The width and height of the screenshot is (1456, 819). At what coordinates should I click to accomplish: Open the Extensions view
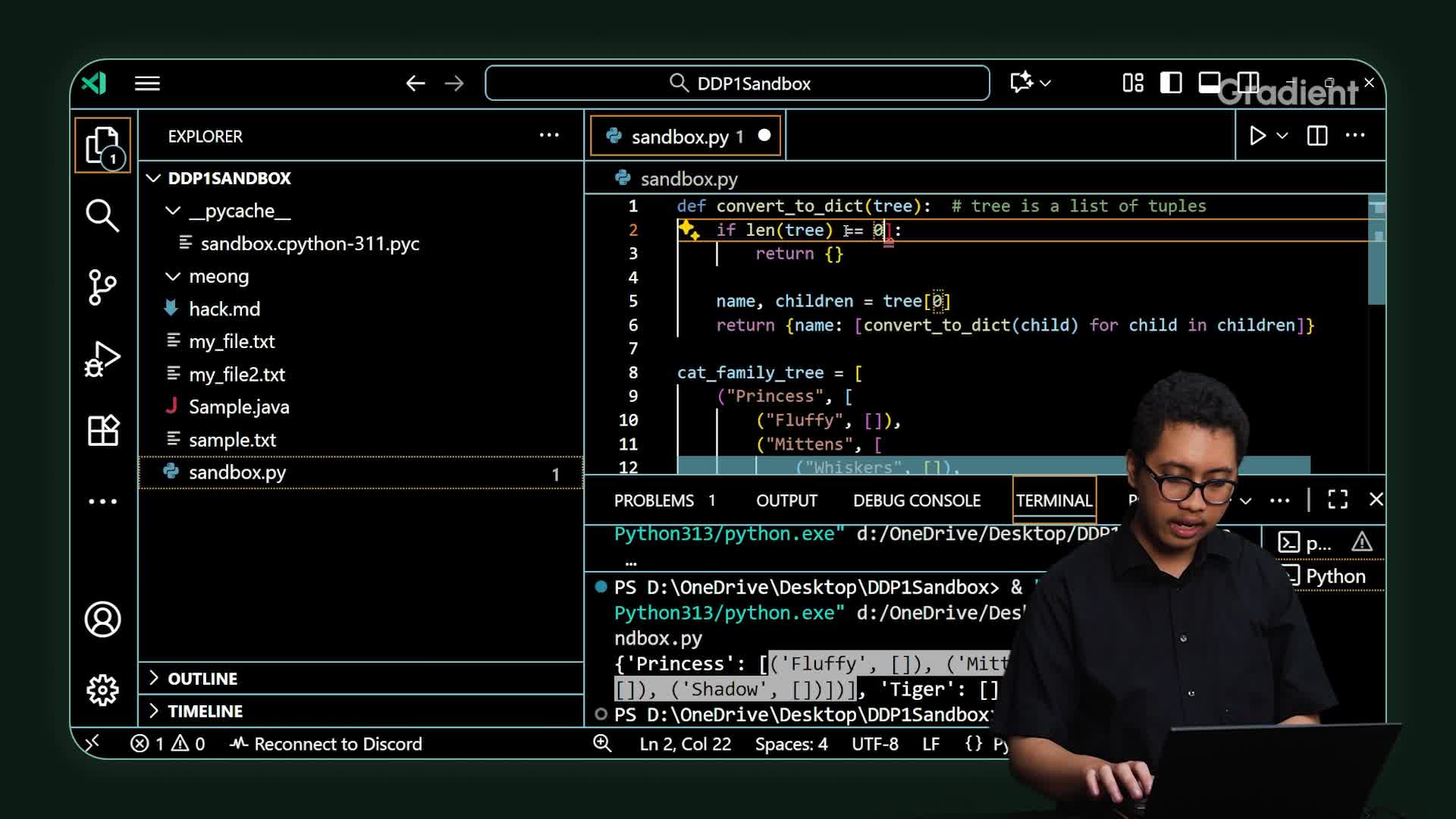(102, 431)
